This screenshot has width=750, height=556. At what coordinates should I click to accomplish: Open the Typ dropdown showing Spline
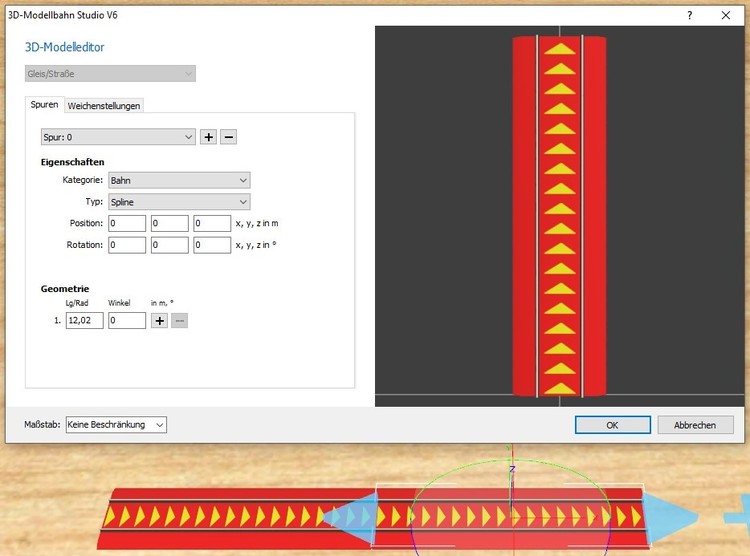179,202
